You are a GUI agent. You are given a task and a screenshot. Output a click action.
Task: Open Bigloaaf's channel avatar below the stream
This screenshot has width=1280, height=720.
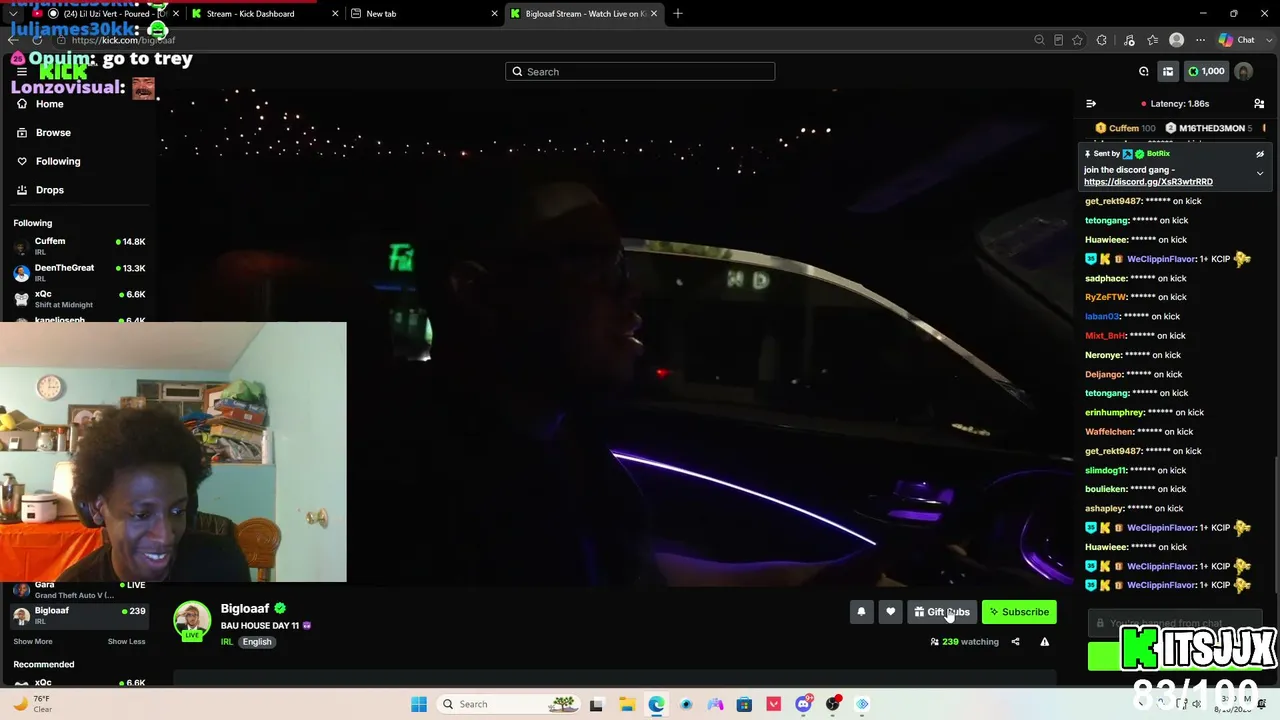coord(192,620)
